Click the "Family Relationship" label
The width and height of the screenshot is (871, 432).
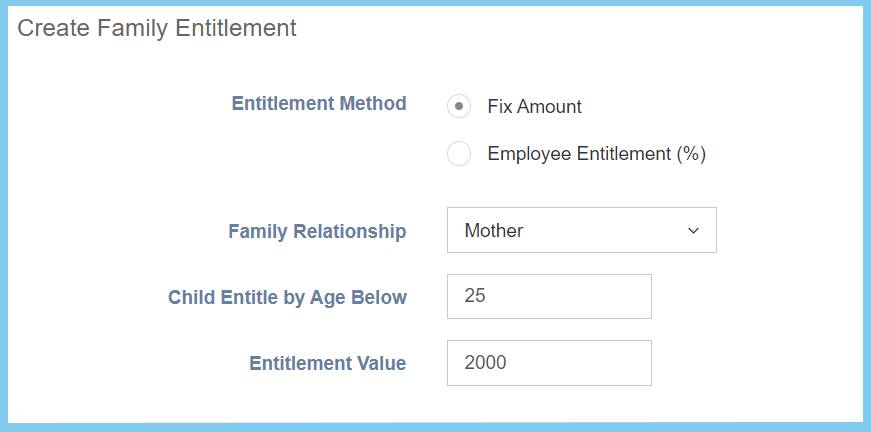click(317, 232)
